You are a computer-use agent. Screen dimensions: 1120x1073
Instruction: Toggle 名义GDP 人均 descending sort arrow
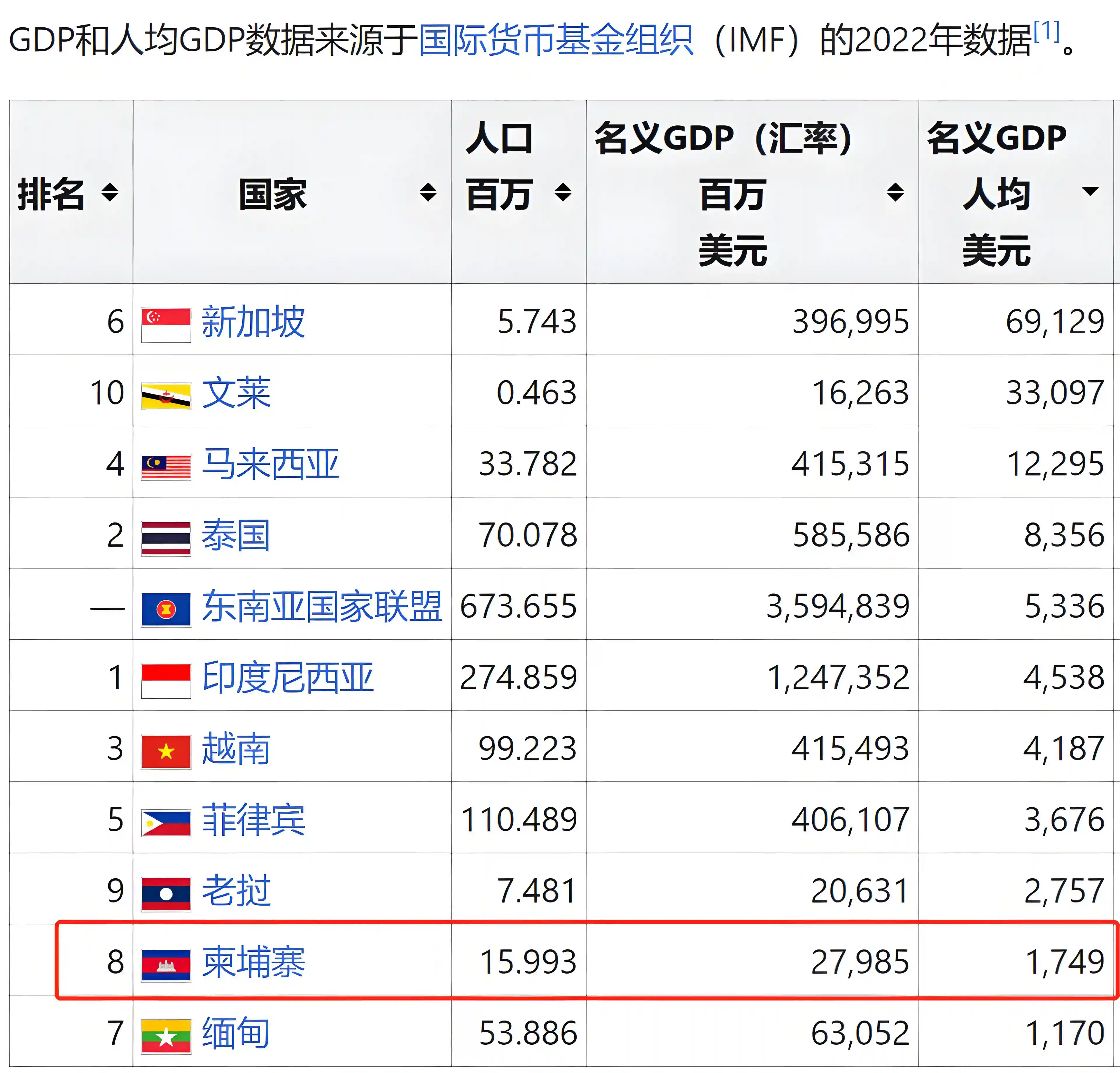pyautogui.click(x=1090, y=191)
